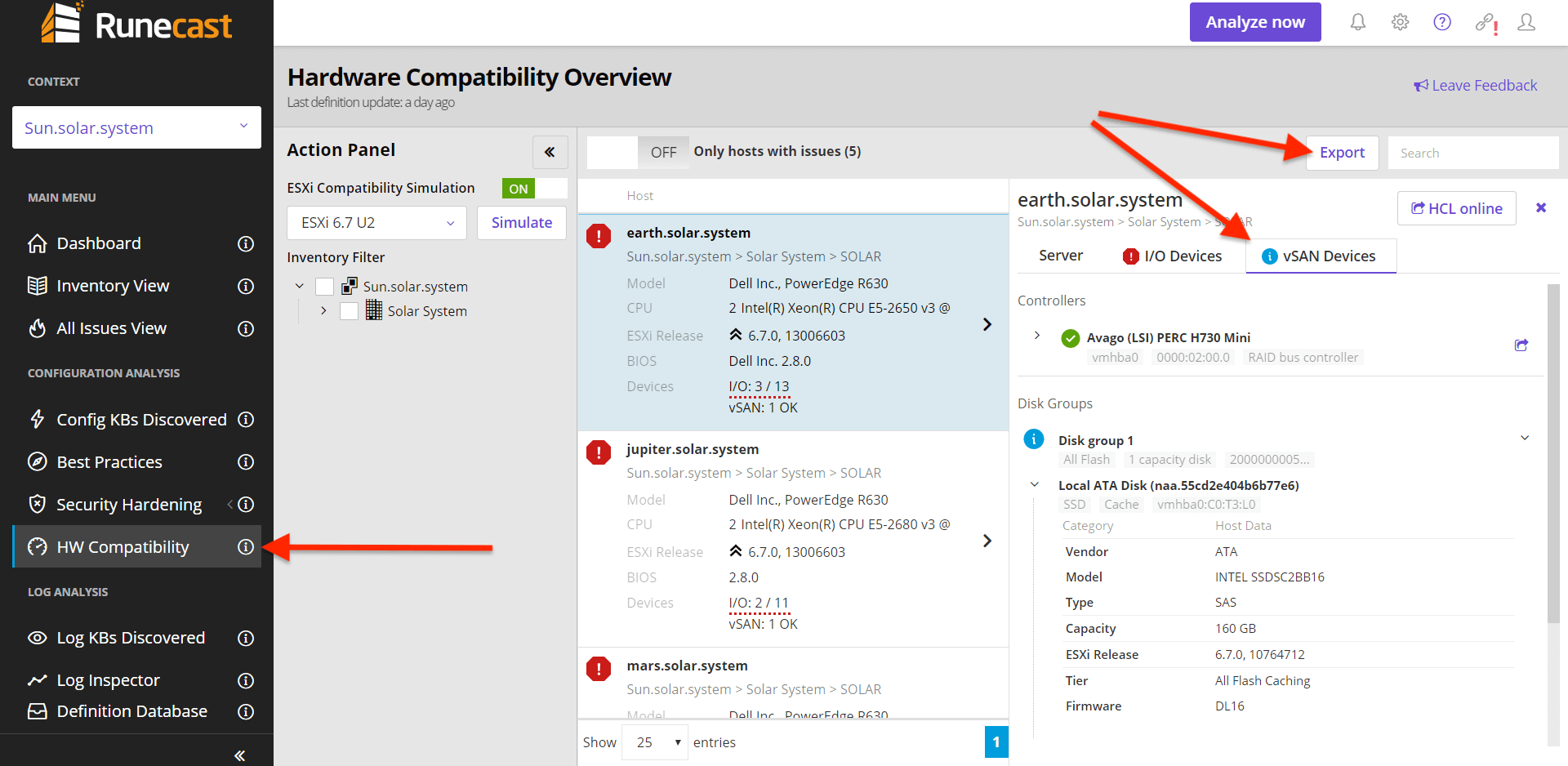Click PERC H730 Mini green check icon

1070,338
